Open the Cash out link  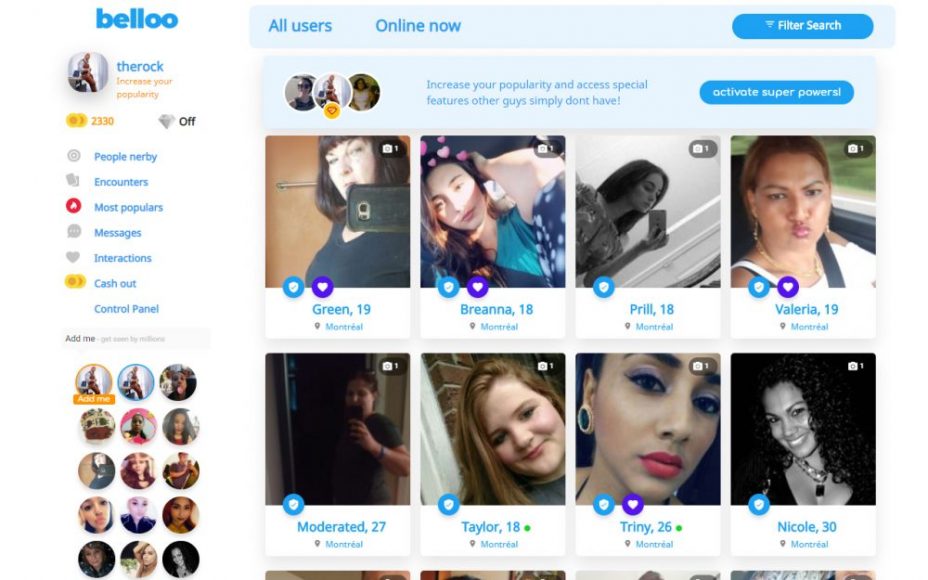coord(115,283)
